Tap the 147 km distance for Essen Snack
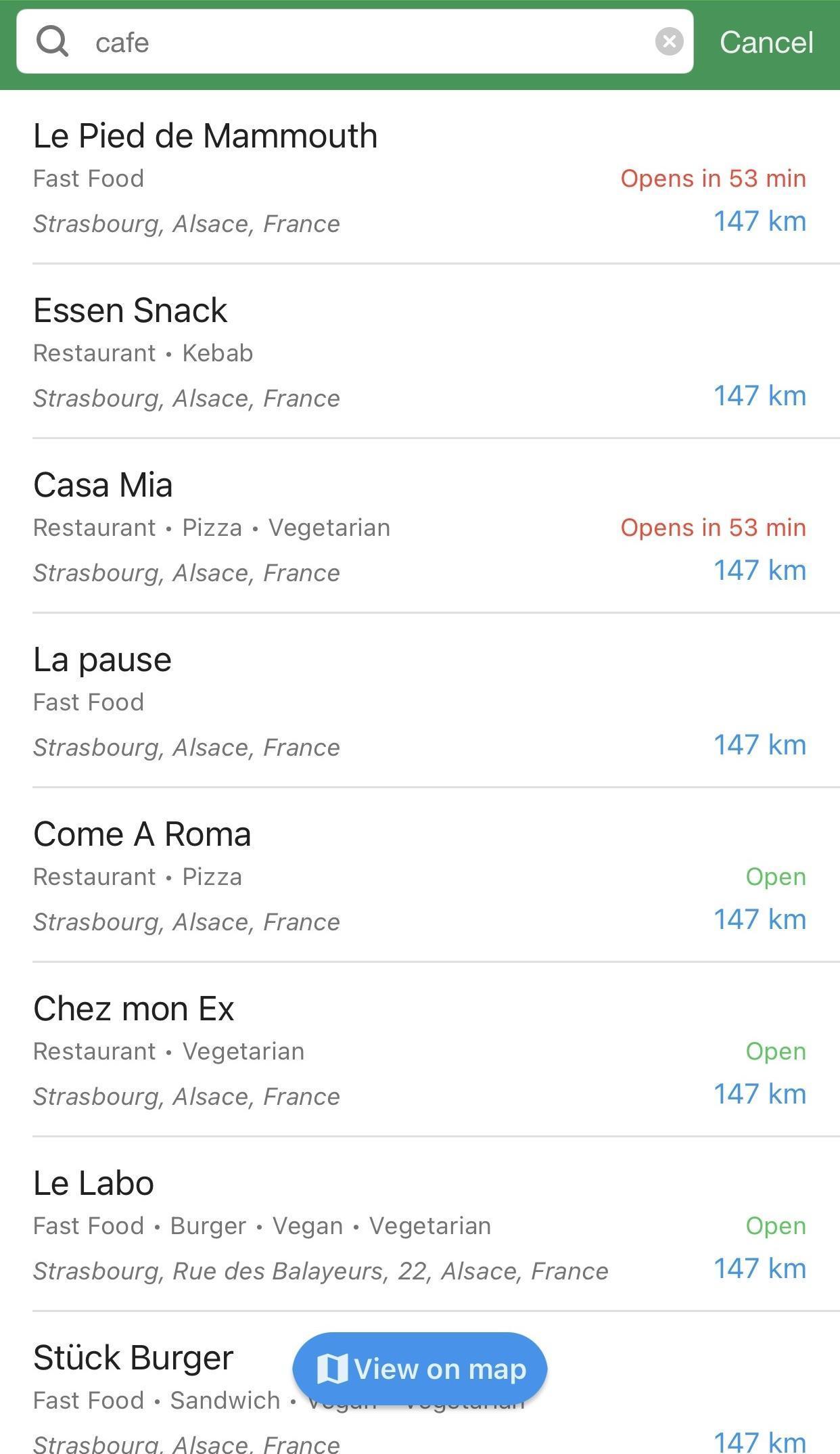This screenshot has height=1454, width=840. 760,396
